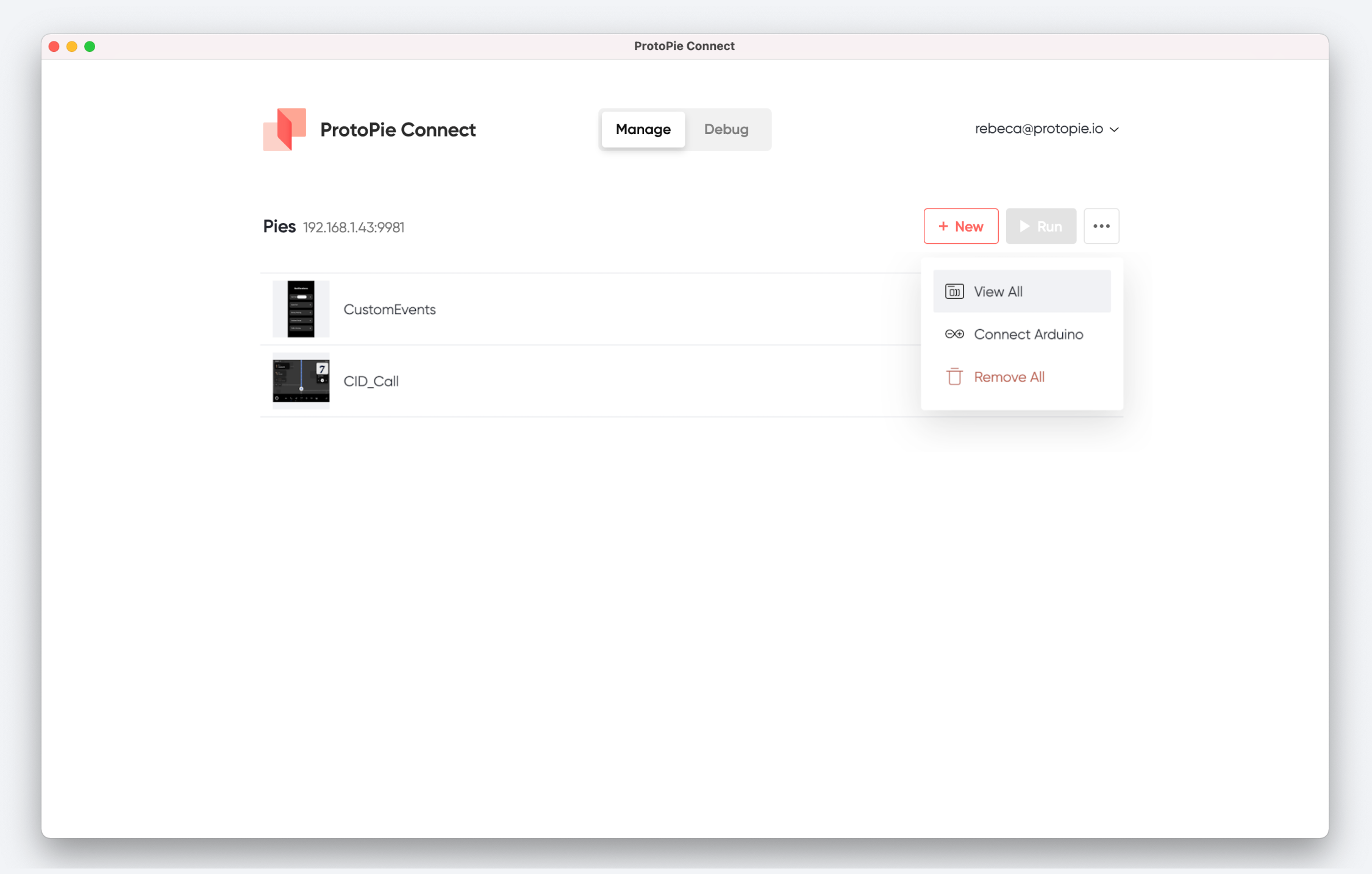This screenshot has height=874, width=1372.
Task: Click the server address 192.168.1.43:9981
Action: tap(354, 227)
